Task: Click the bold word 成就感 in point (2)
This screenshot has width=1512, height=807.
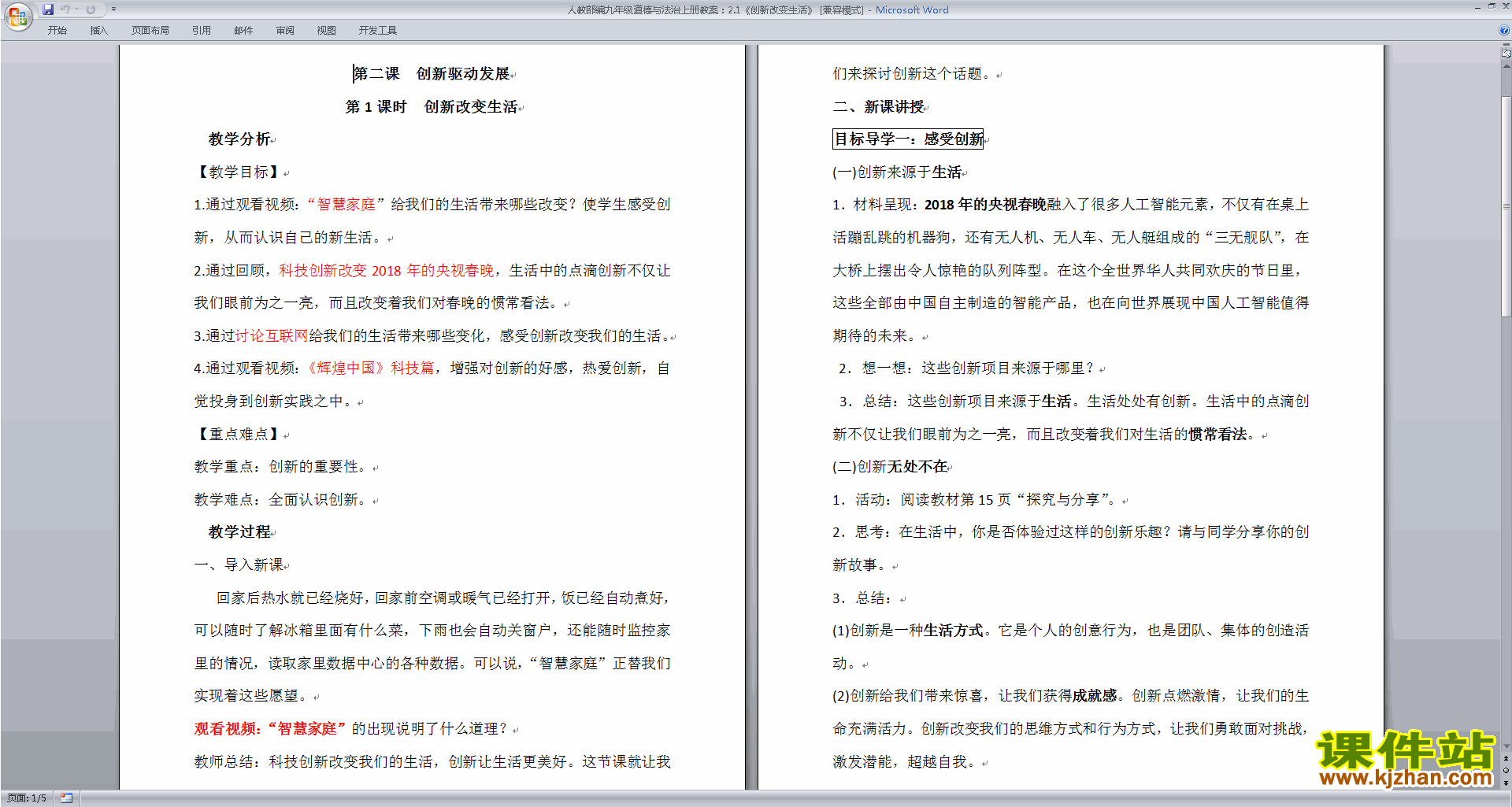Action: pos(1095,696)
